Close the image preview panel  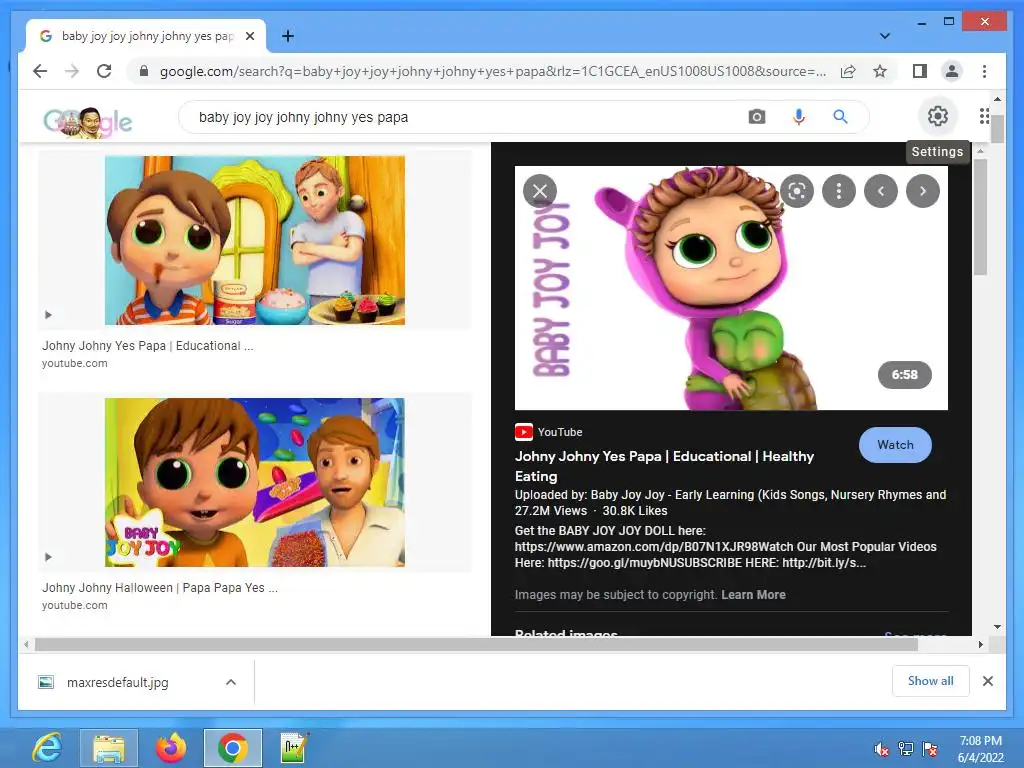(x=539, y=191)
